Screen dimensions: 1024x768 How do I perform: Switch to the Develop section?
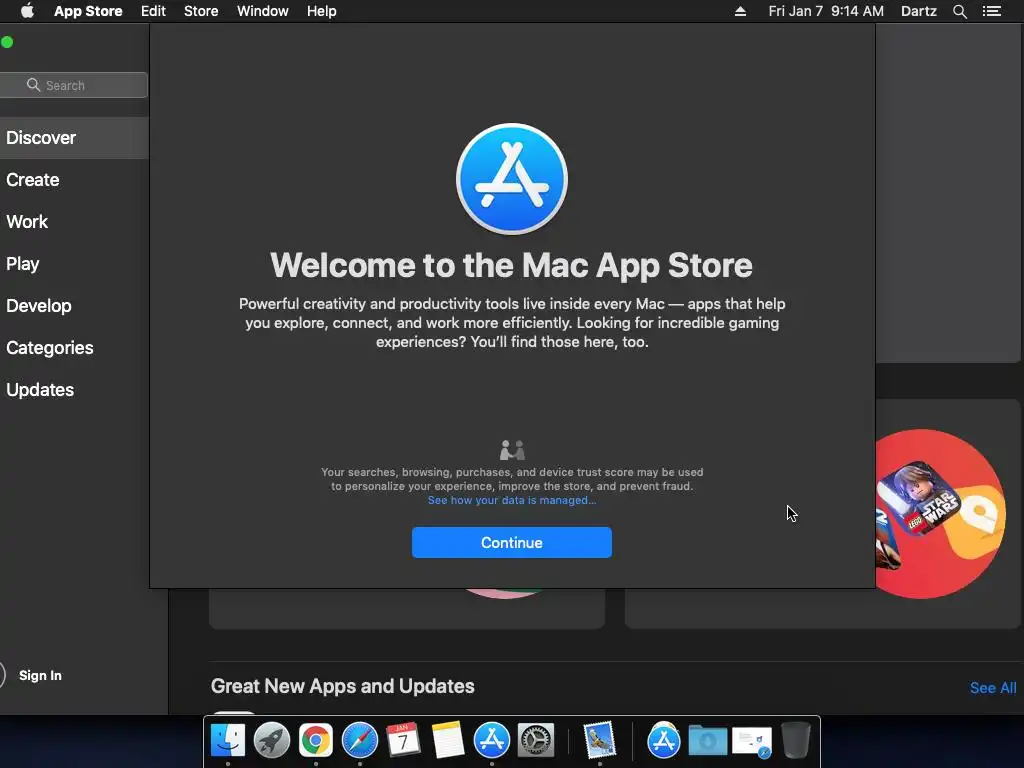pos(39,306)
